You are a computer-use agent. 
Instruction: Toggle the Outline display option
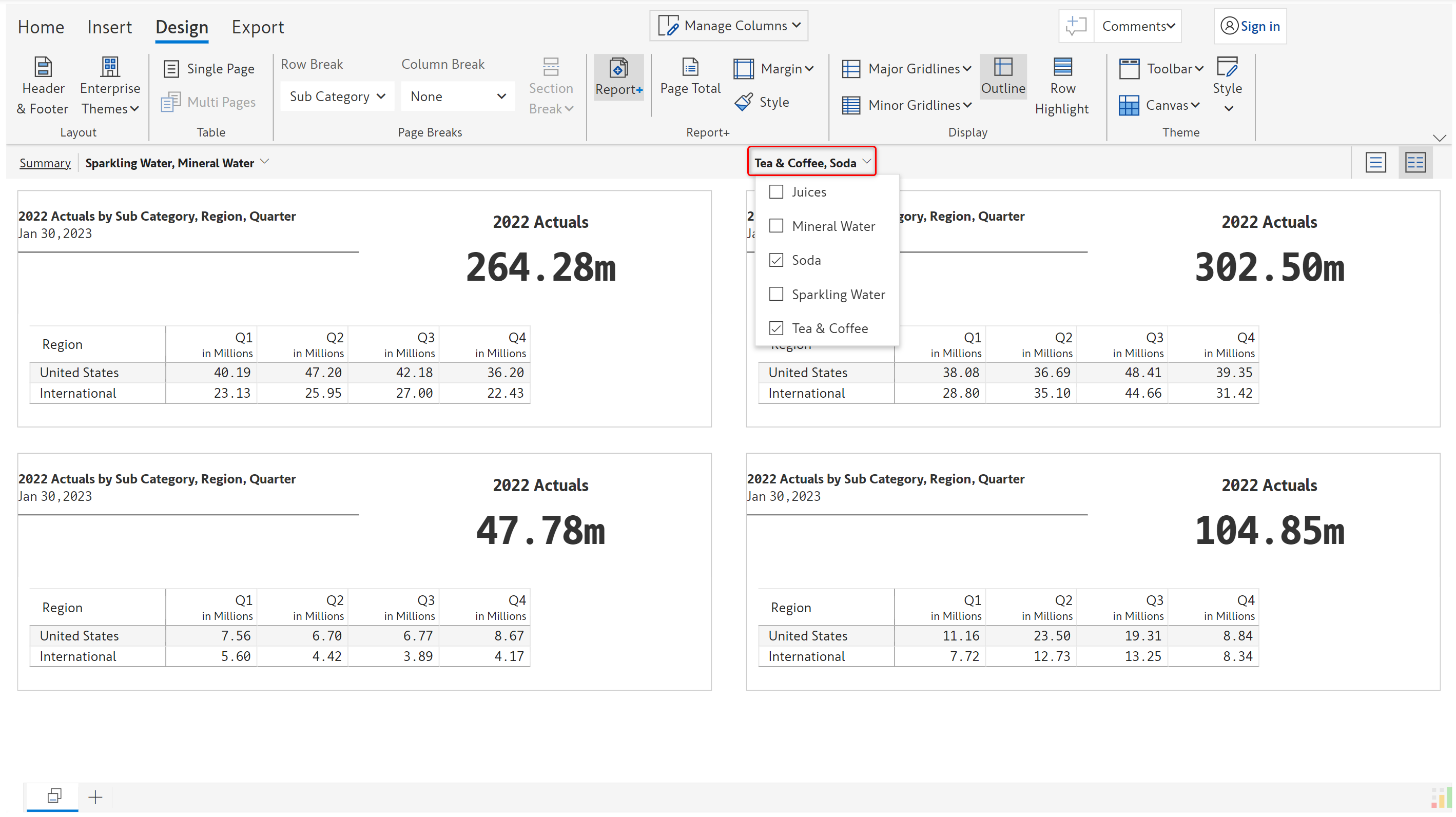pos(1003,77)
